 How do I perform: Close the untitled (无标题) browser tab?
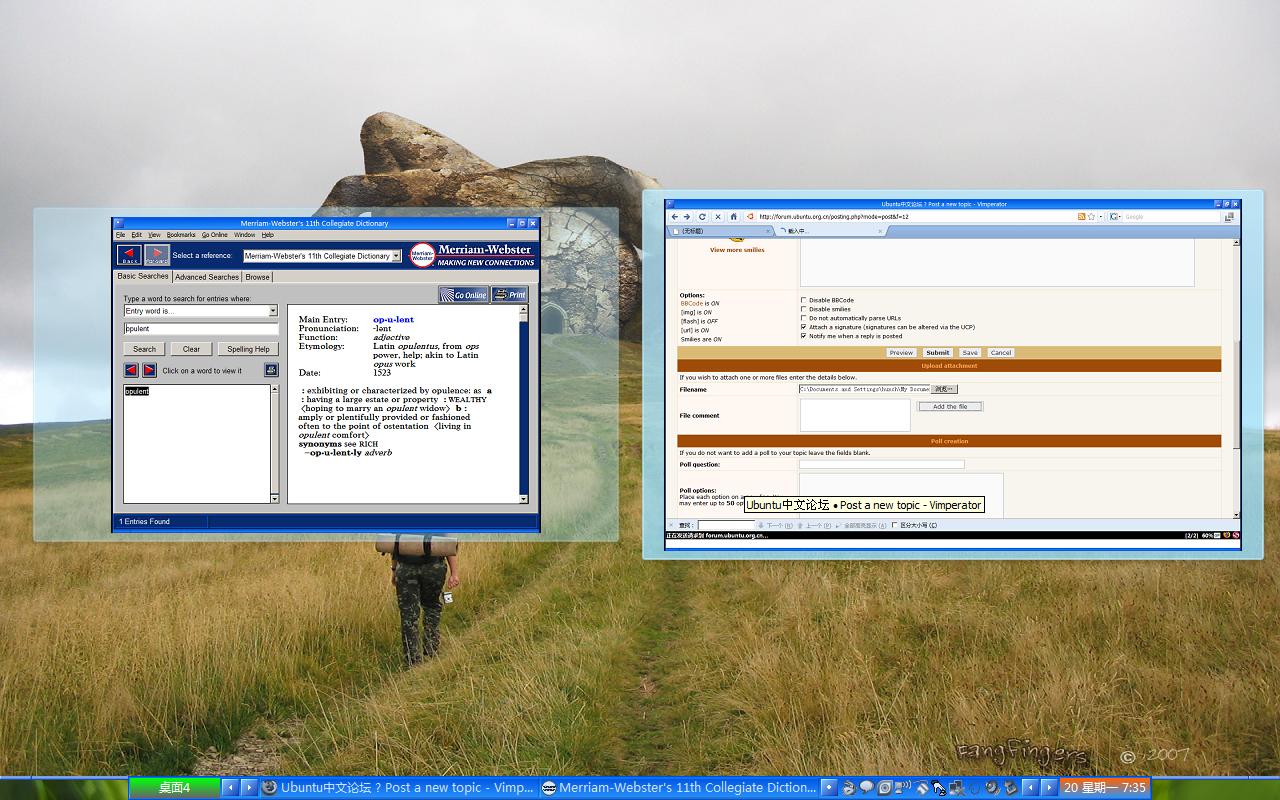(x=766, y=231)
